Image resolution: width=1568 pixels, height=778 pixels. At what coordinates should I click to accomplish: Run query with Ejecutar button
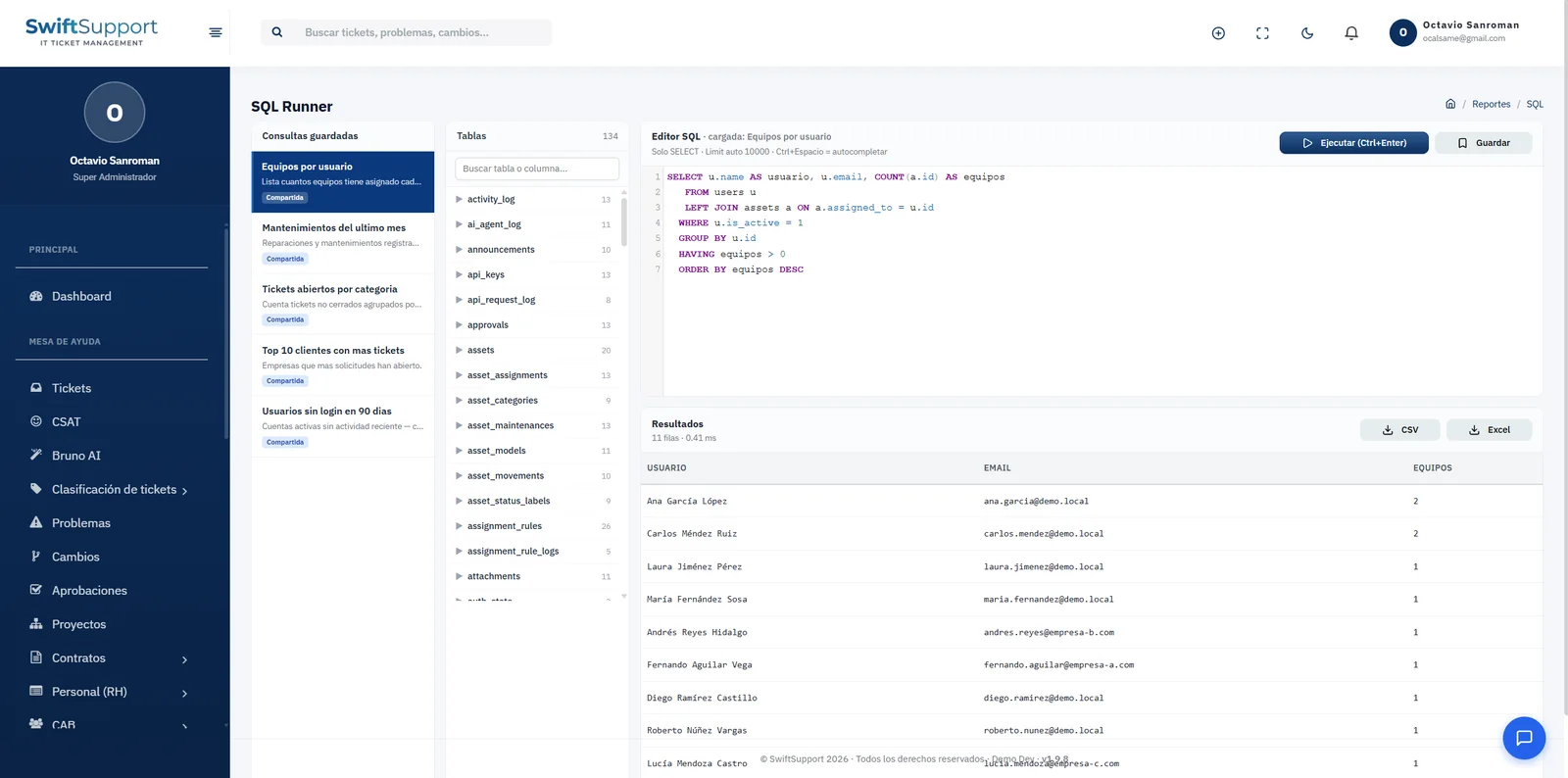pyautogui.click(x=1353, y=143)
